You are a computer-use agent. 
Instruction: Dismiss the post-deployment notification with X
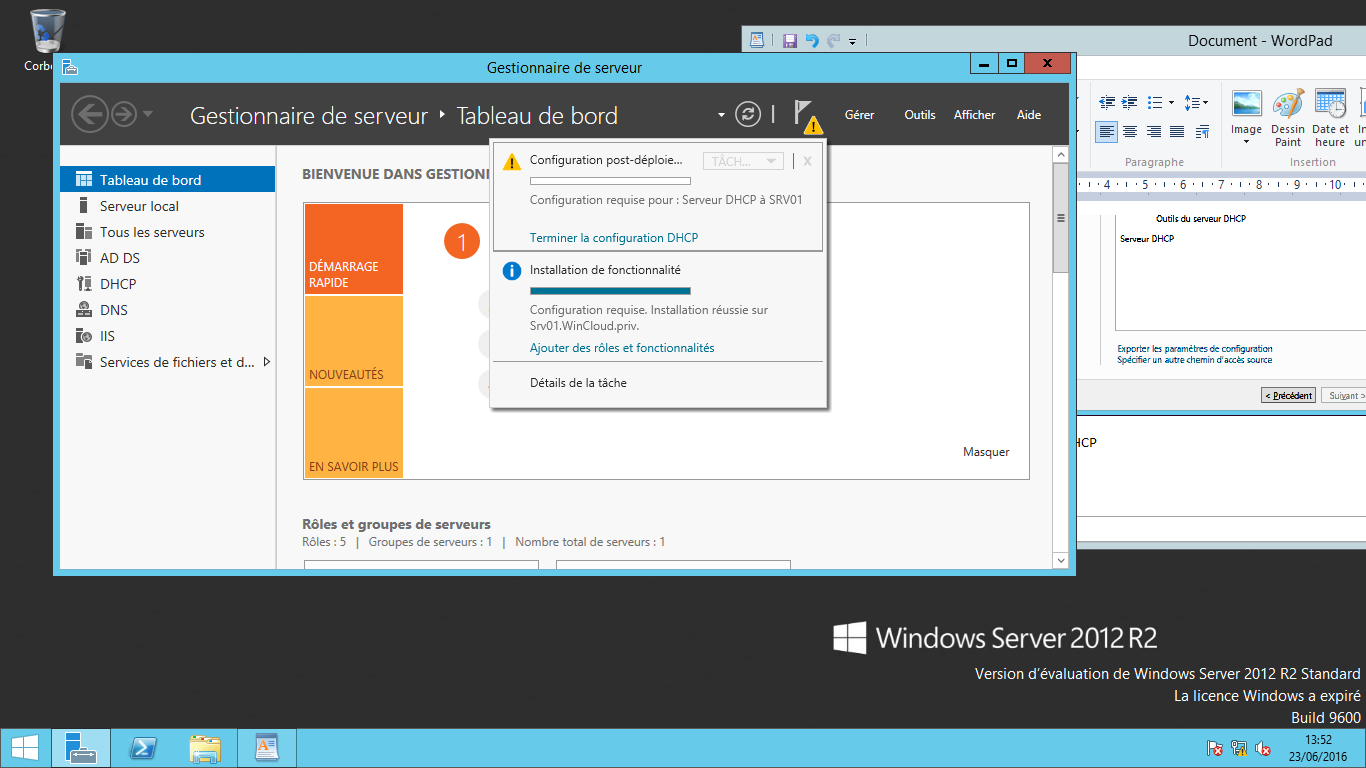808,161
